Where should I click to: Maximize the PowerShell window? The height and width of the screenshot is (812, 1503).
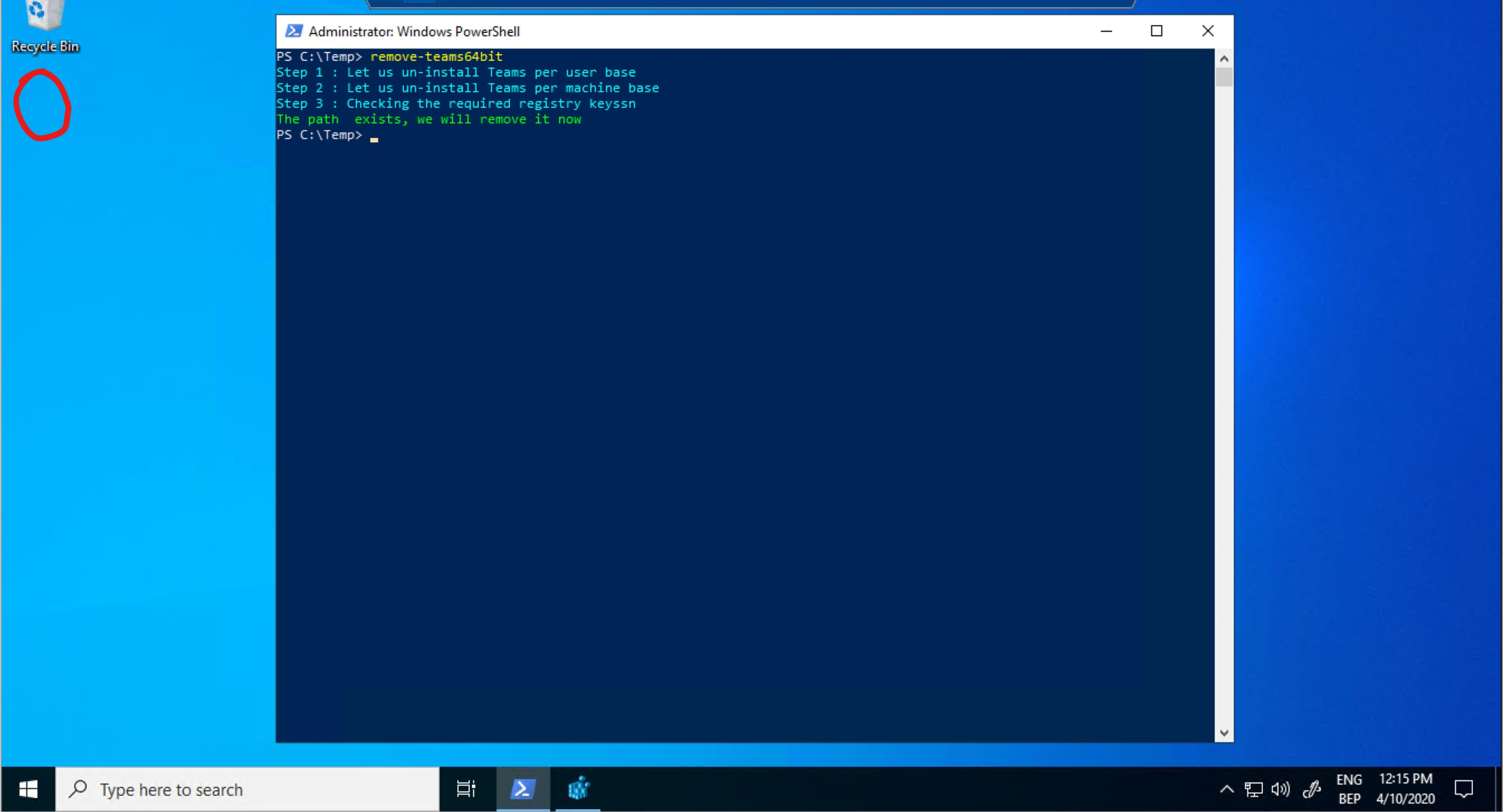1157,31
